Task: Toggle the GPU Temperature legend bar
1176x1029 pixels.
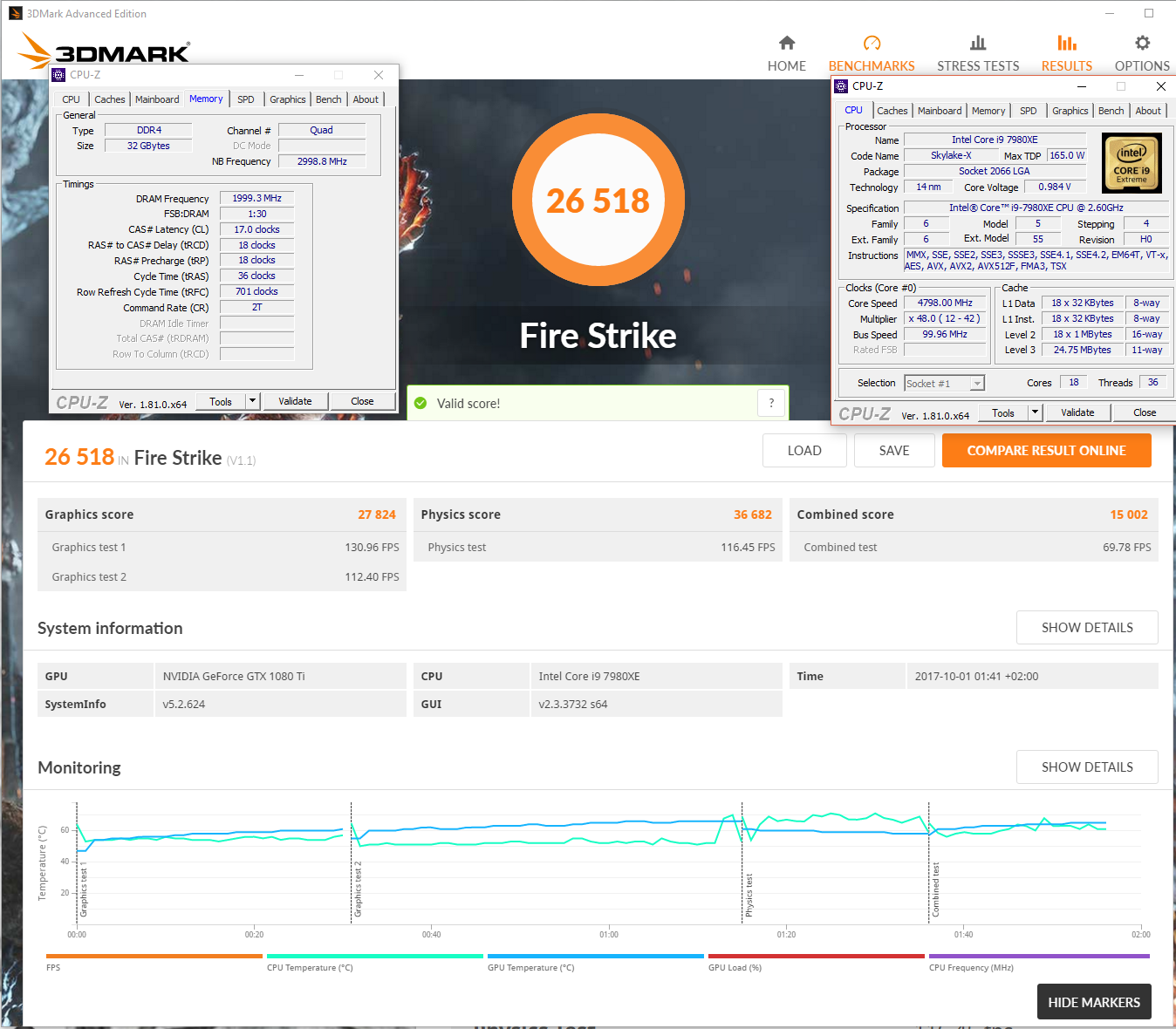Action: (x=596, y=957)
